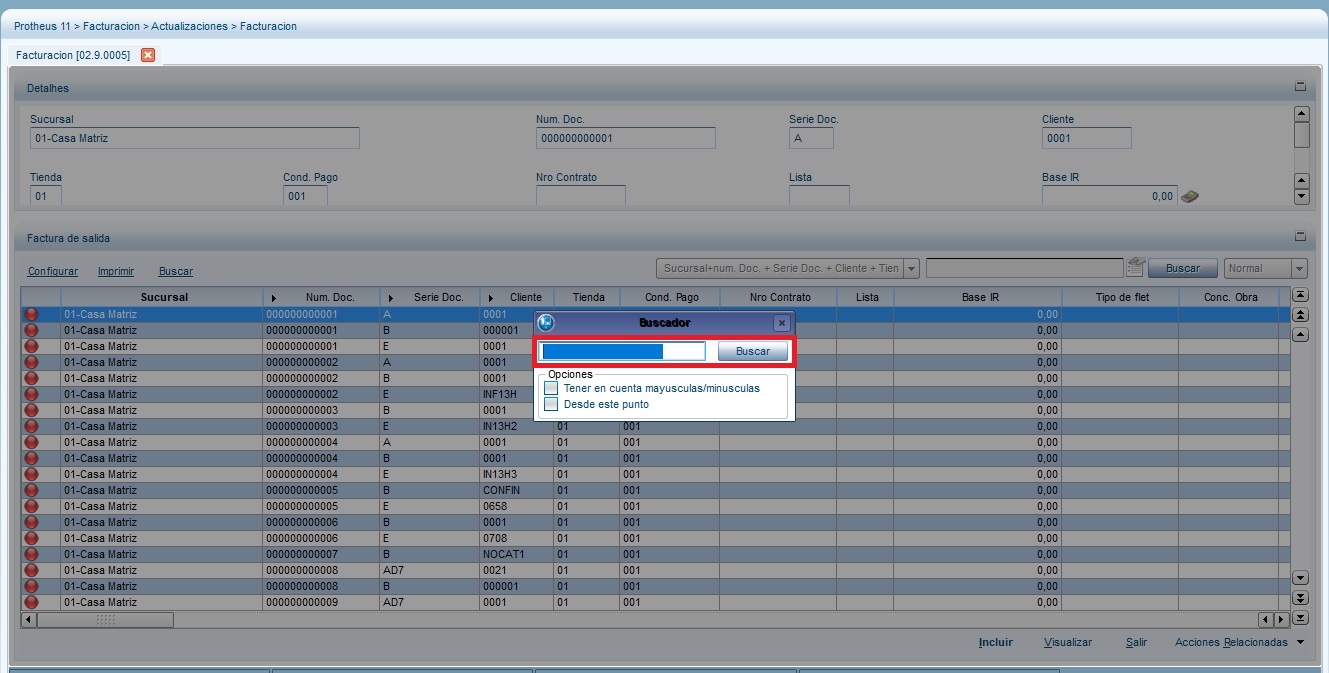Collapse the Factura de salida panel
Screen dimensions: 1329x673
tap(1300, 237)
